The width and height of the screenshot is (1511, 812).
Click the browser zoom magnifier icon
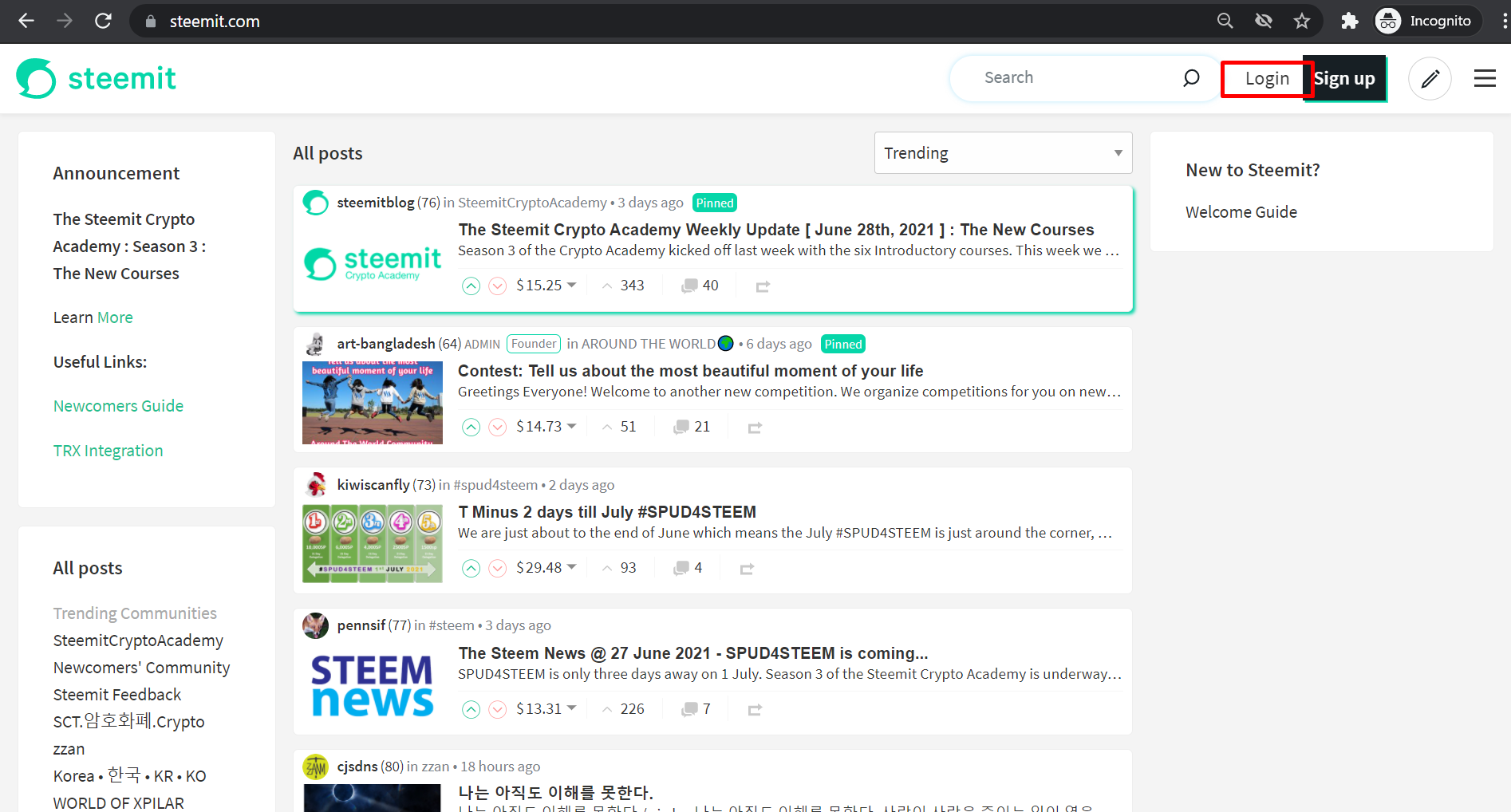pos(1225,21)
